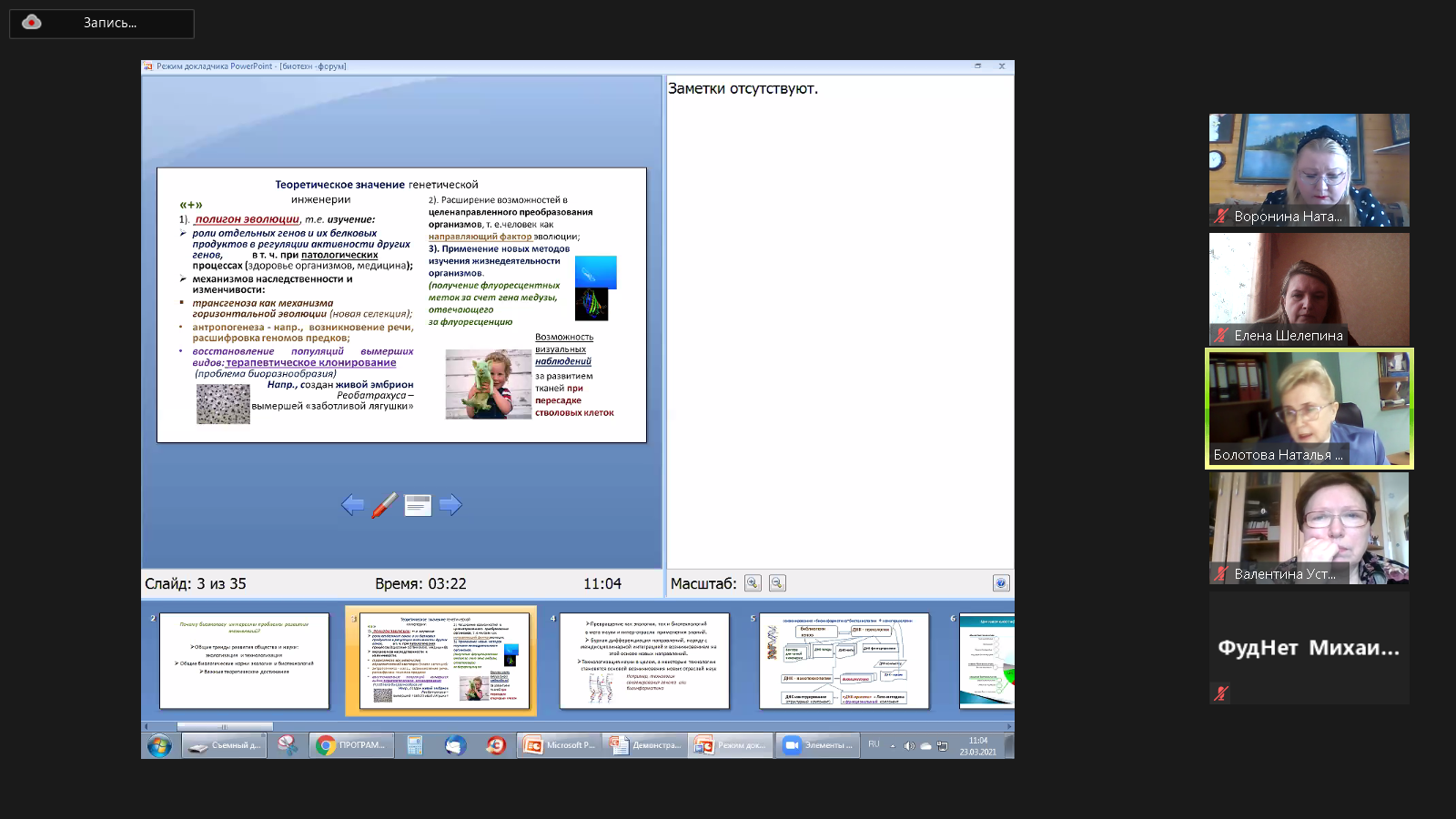Image resolution: width=1456 pixels, height=819 pixels.
Task: Click the RU language indicator
Action: [x=874, y=744]
